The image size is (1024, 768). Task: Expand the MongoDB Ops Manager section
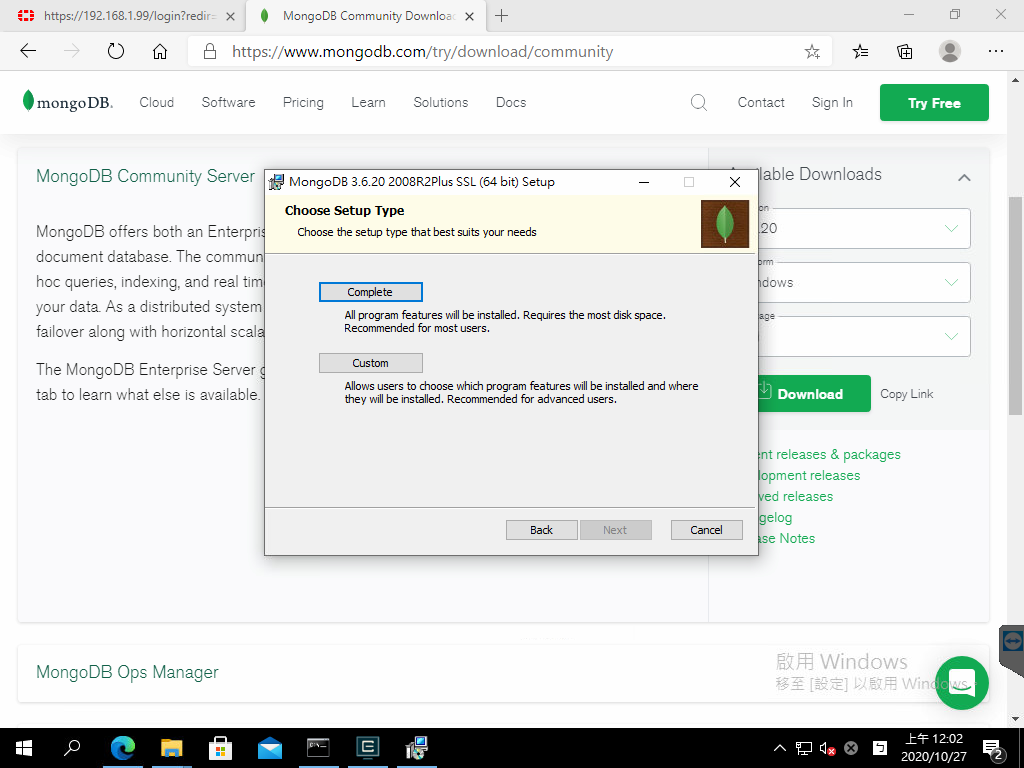pos(127,672)
